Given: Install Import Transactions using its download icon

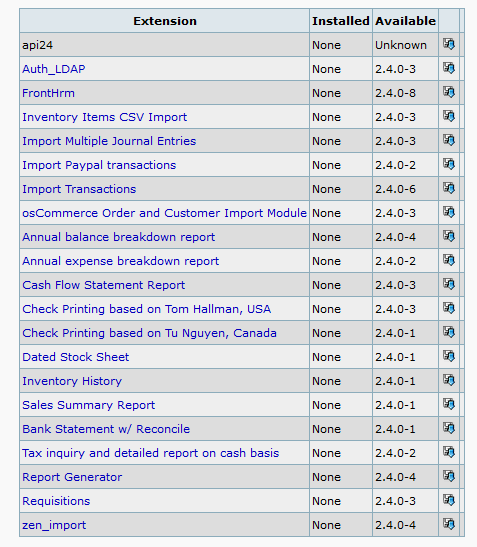Looking at the screenshot, I should 449,188.
